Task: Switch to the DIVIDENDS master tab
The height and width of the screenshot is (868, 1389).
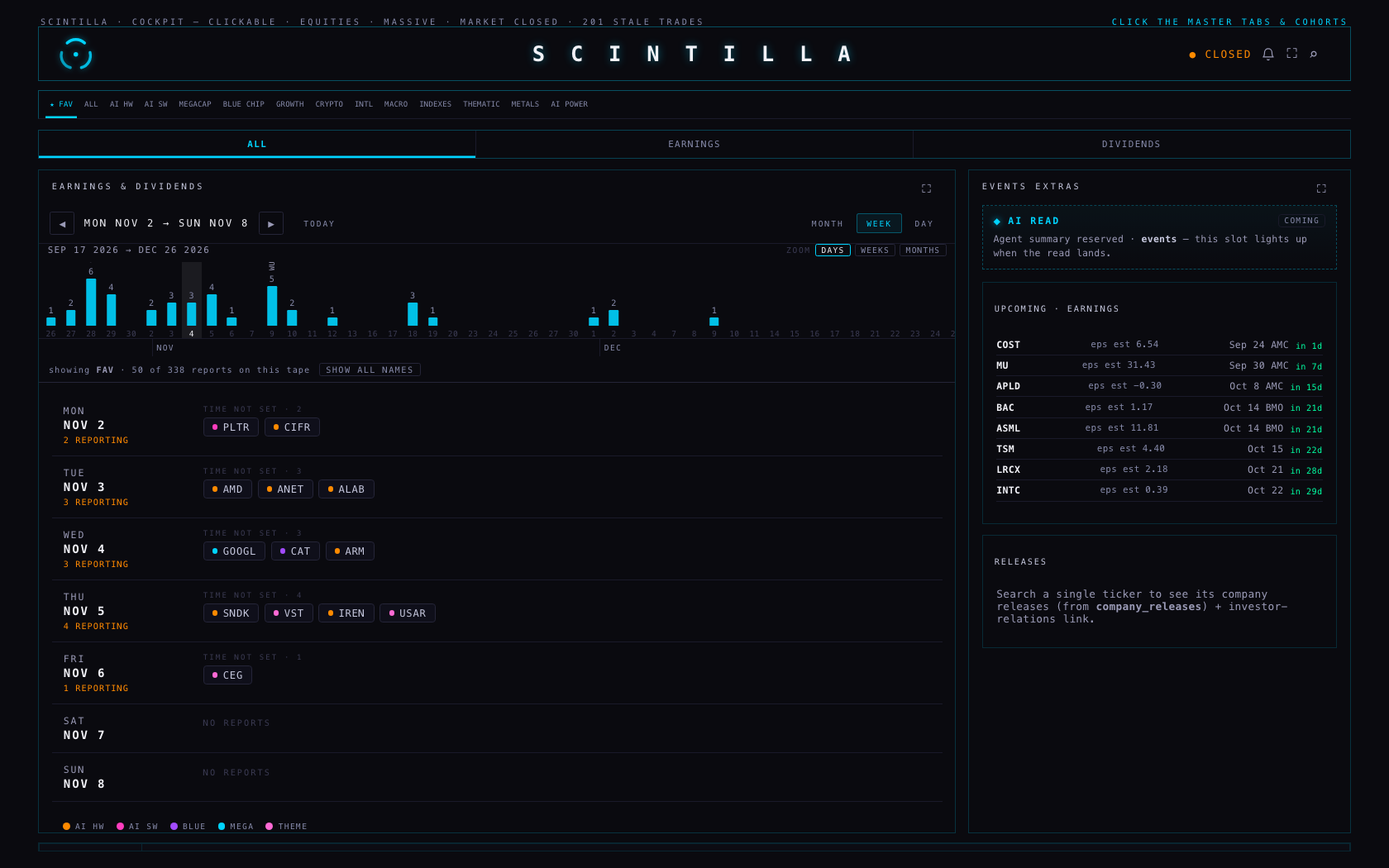Action: 1131,144
